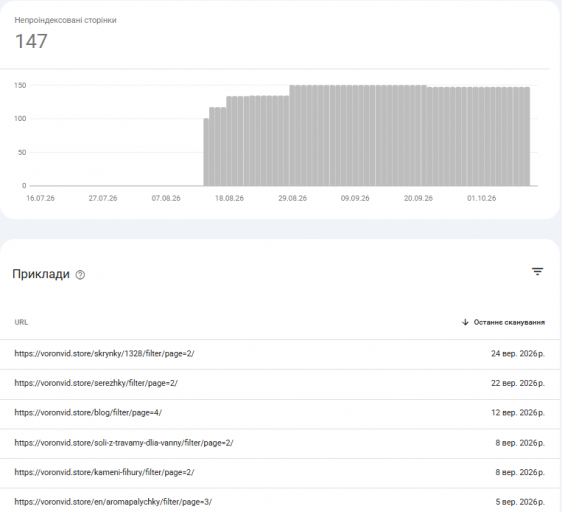Image resolution: width=562 pixels, height=512 pixels.
Task: Select the 12 вер. 2026 р. date cell
Action: click(518, 413)
